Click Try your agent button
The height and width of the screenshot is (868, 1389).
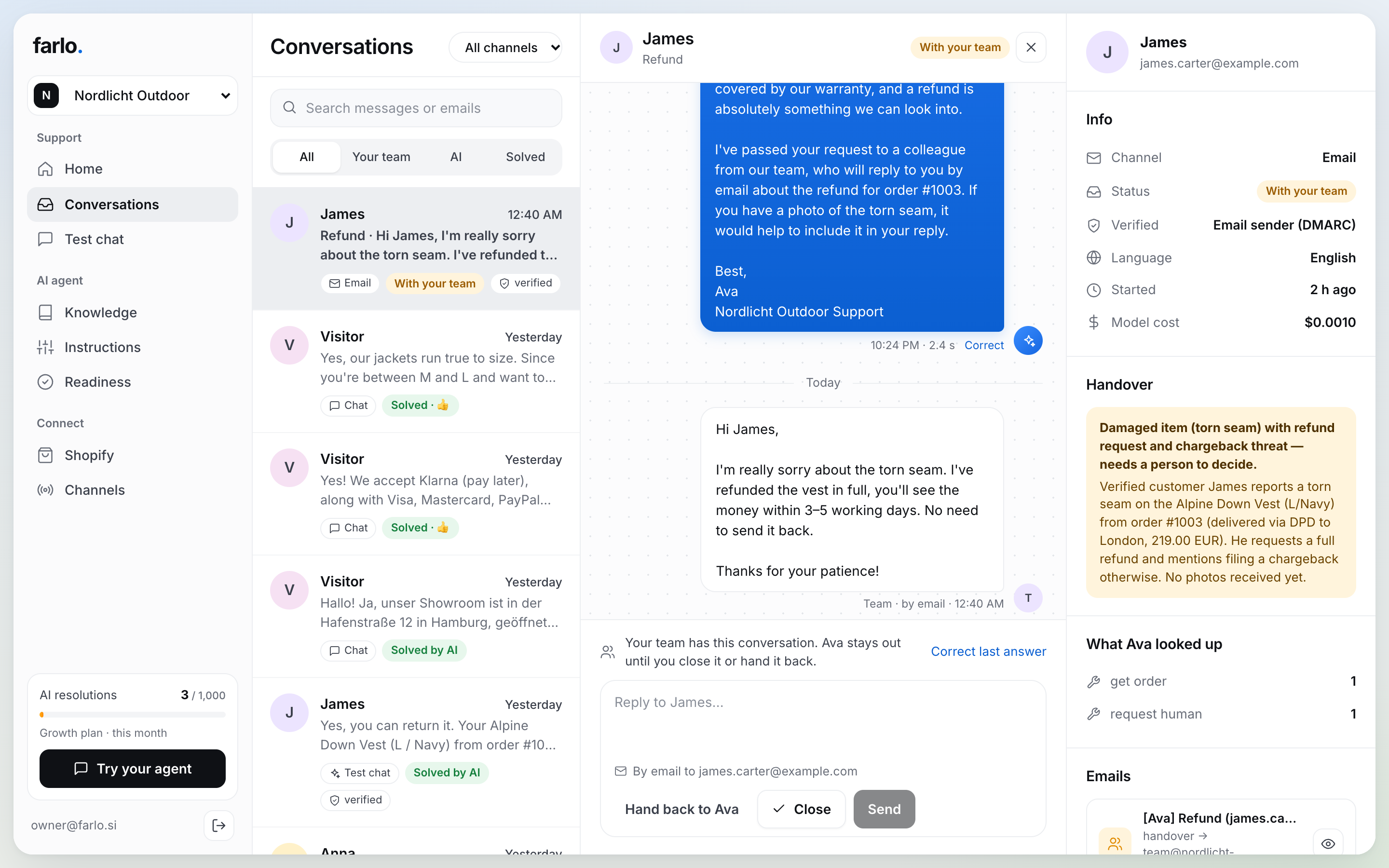132,768
